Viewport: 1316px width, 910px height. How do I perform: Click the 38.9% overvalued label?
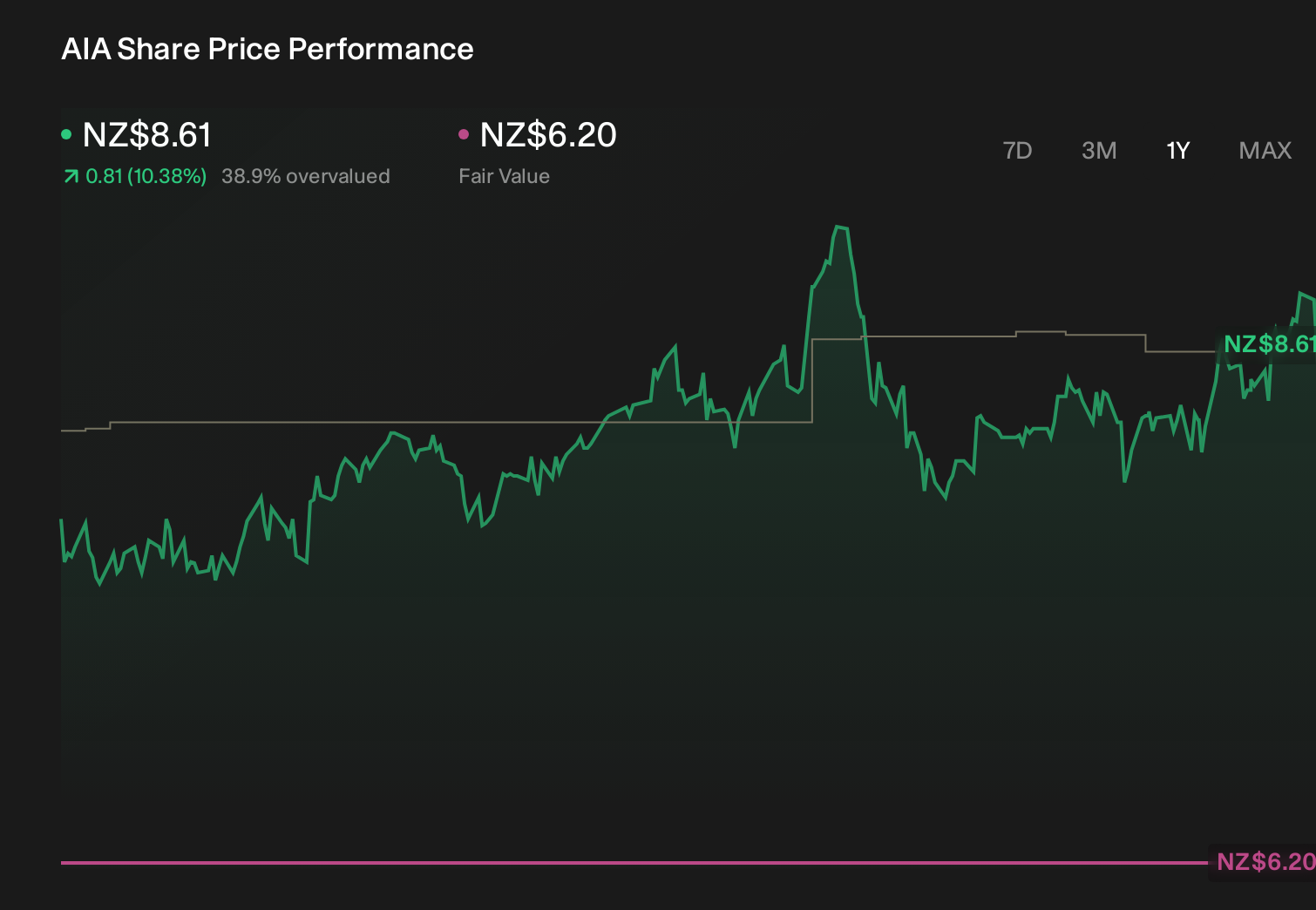point(306,176)
